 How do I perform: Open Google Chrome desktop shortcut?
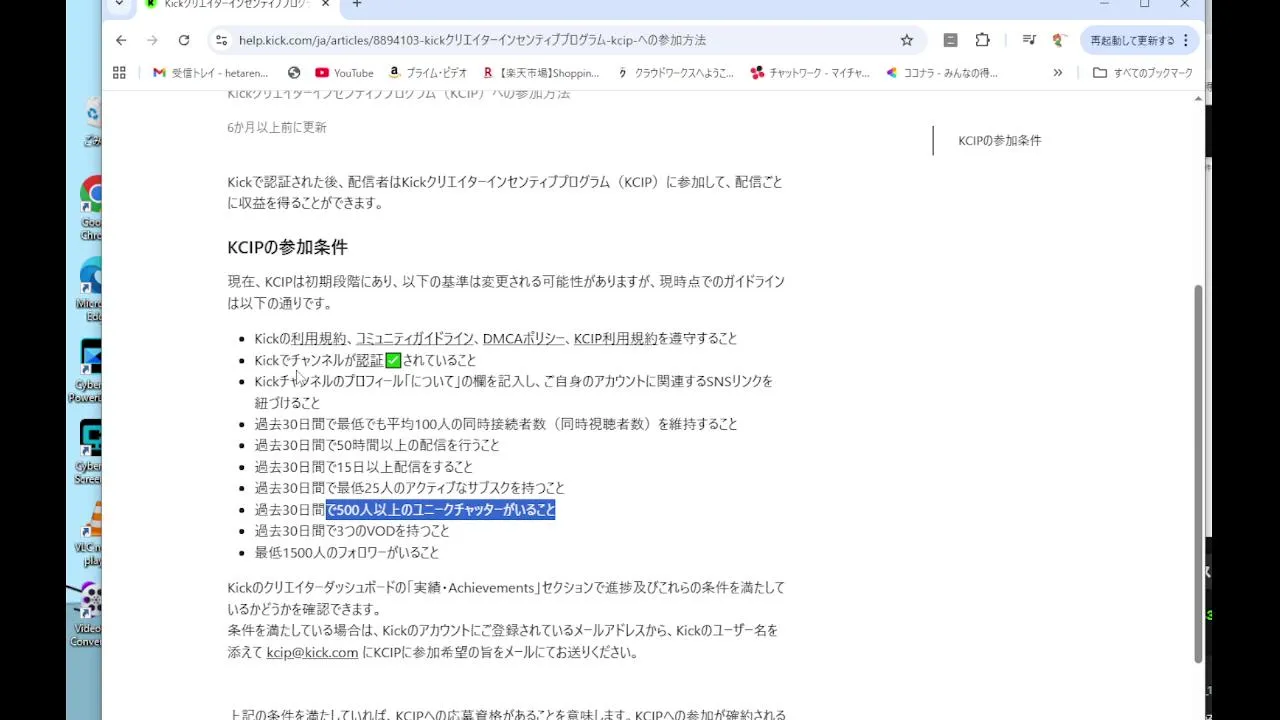pos(92,208)
